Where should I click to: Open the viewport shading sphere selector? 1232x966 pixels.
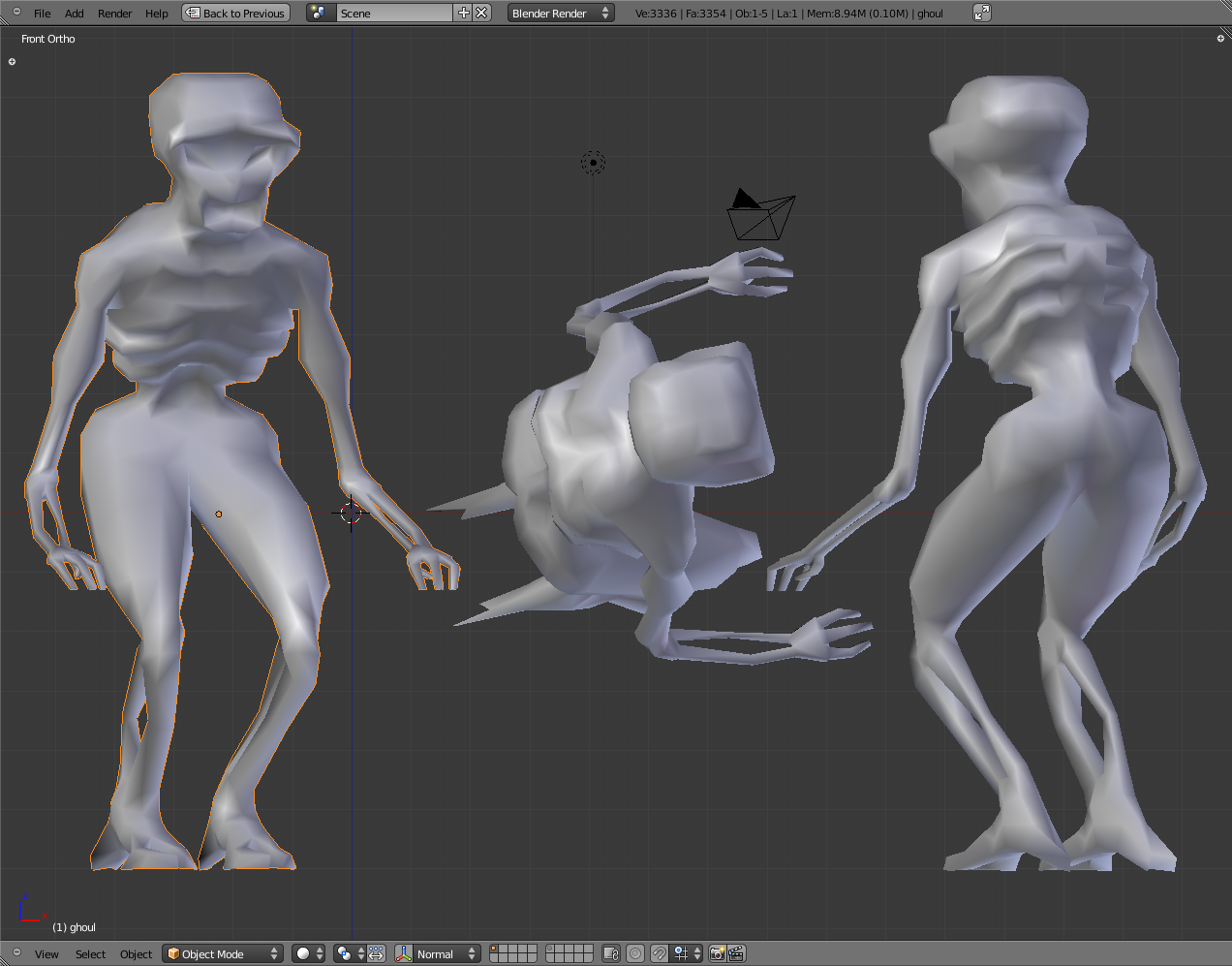click(x=308, y=954)
